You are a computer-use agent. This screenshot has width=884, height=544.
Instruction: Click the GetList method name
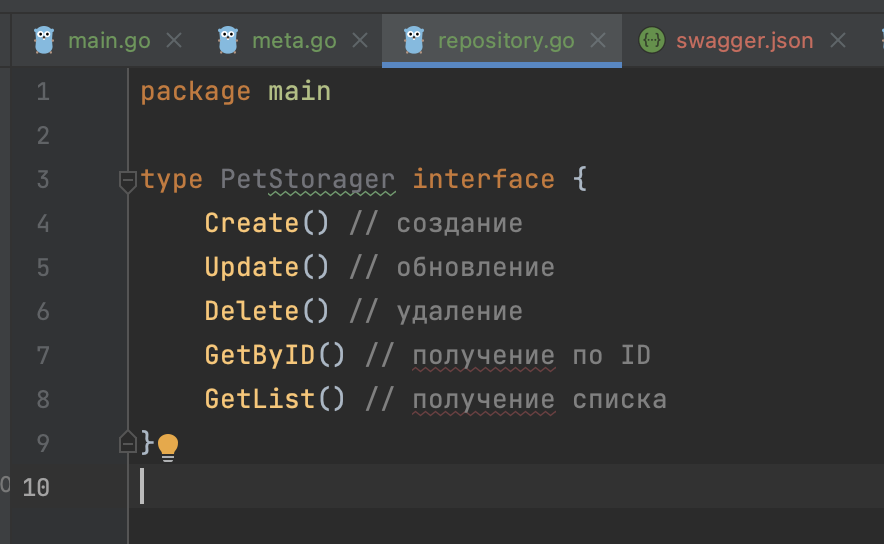coord(259,399)
